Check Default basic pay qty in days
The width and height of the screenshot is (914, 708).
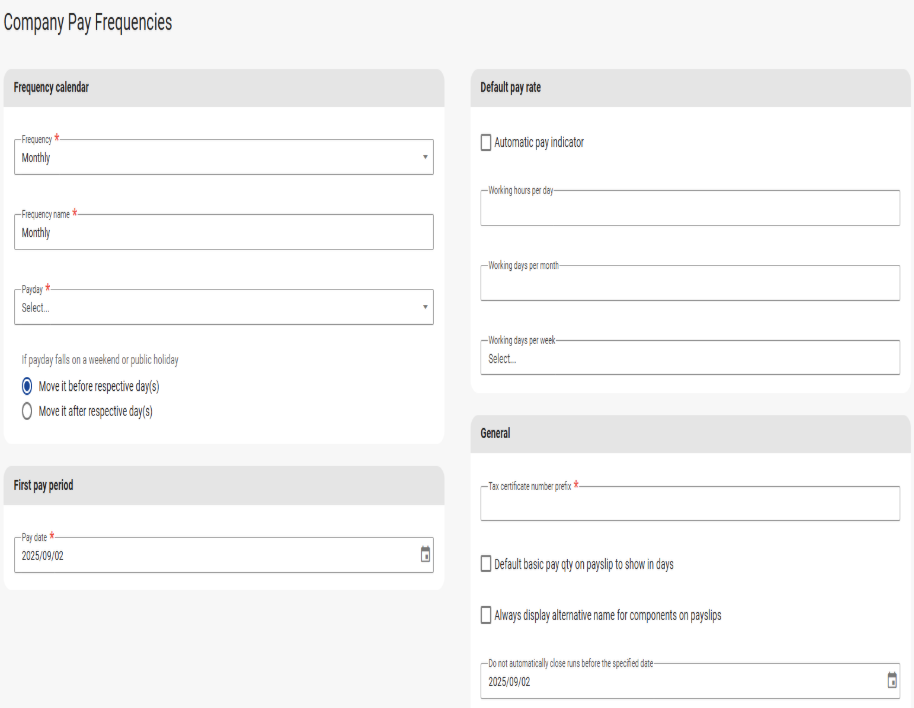(486, 565)
